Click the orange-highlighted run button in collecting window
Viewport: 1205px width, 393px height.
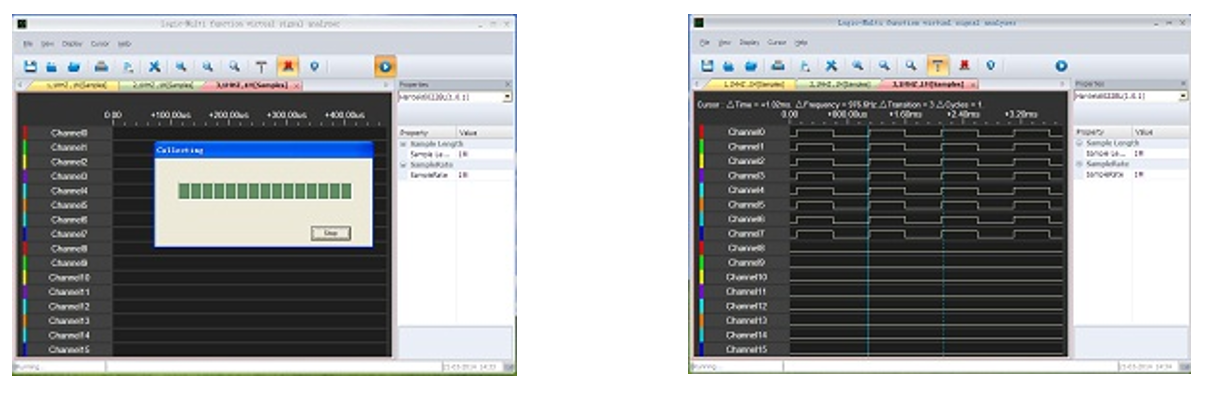tap(385, 65)
